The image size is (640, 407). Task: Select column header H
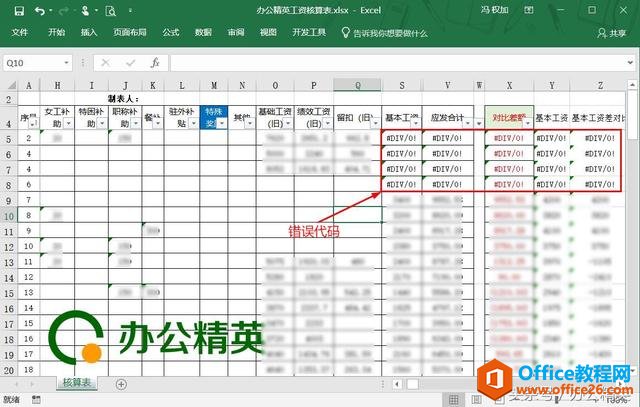pos(57,85)
